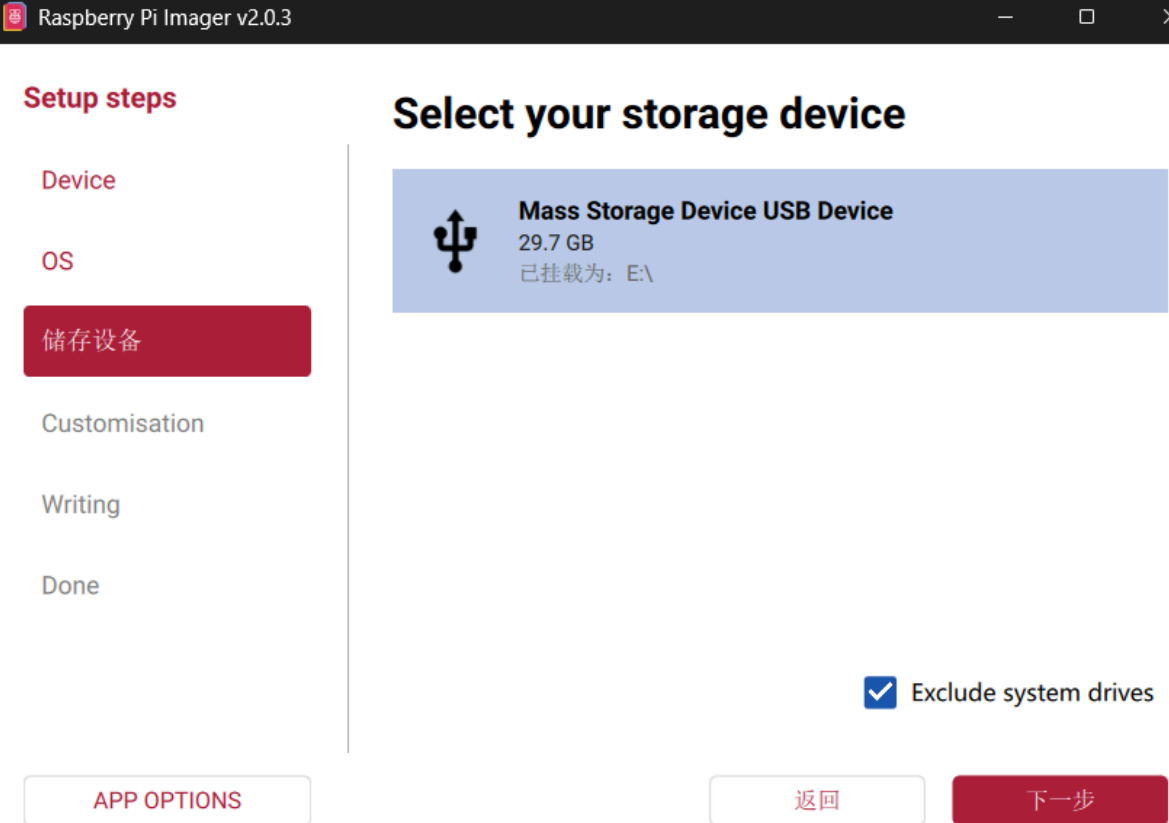Minimize the Raspberry Pi Imager window
1169x823 pixels.
pos(1005,16)
